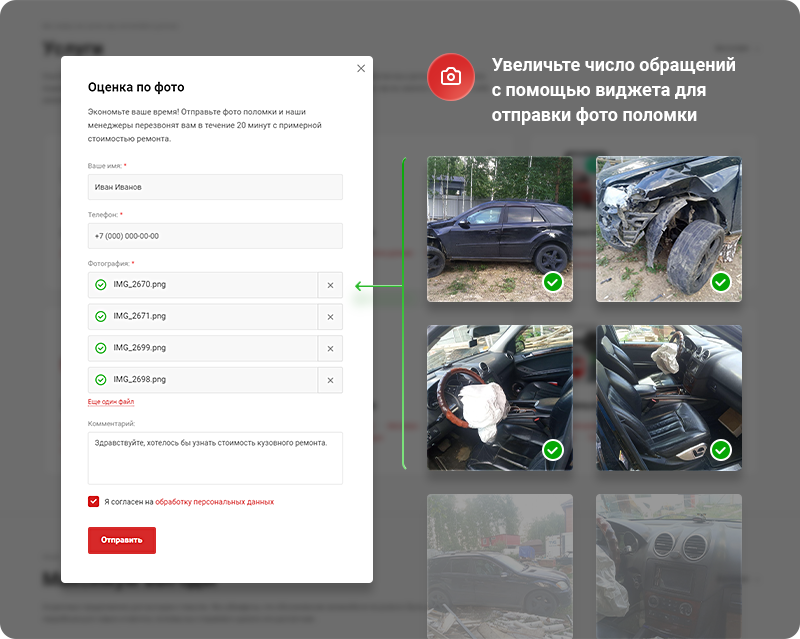Remove the IMG_2670.png file
This screenshot has height=639, width=800.
click(x=330, y=285)
